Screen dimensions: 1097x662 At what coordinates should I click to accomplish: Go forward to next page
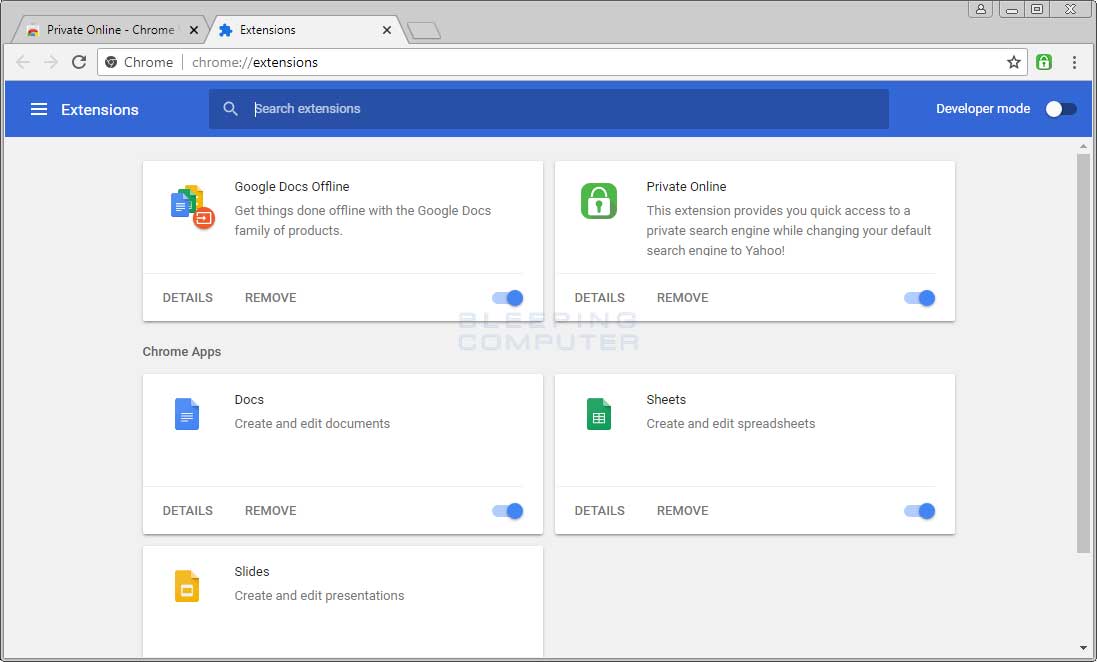tap(51, 62)
